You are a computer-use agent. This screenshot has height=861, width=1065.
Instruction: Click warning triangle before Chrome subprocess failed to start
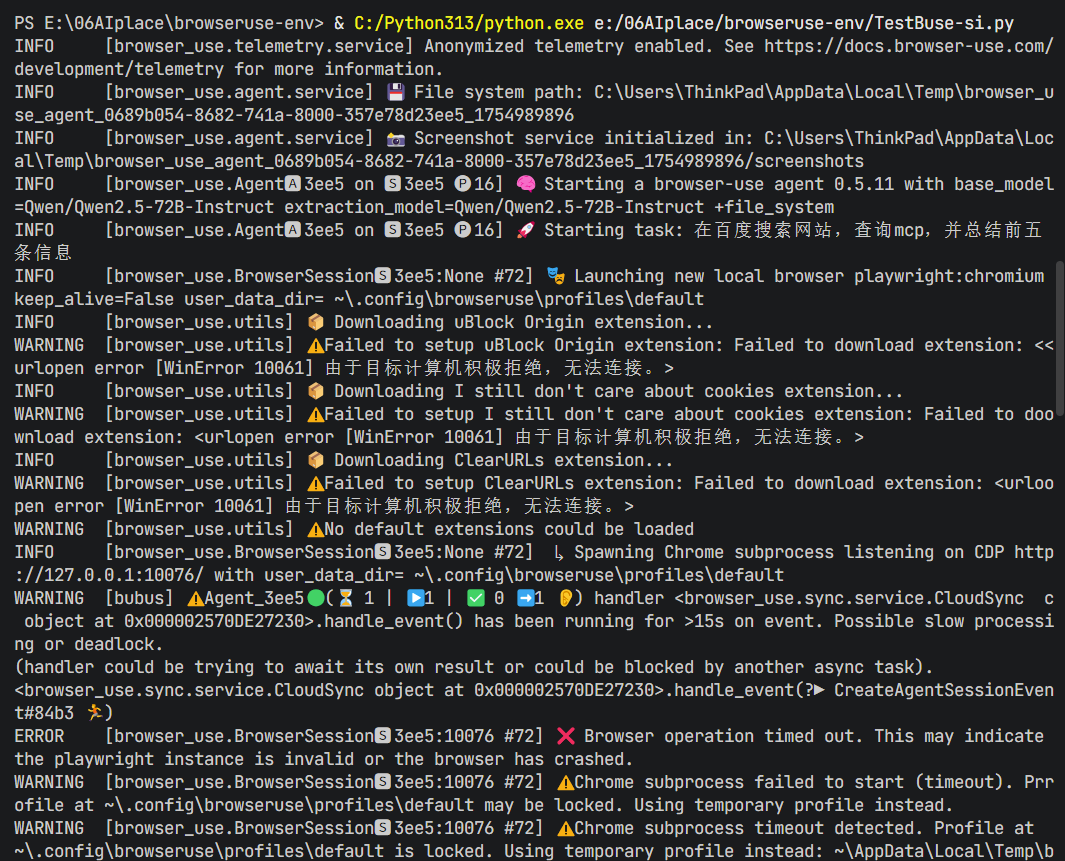pos(565,783)
